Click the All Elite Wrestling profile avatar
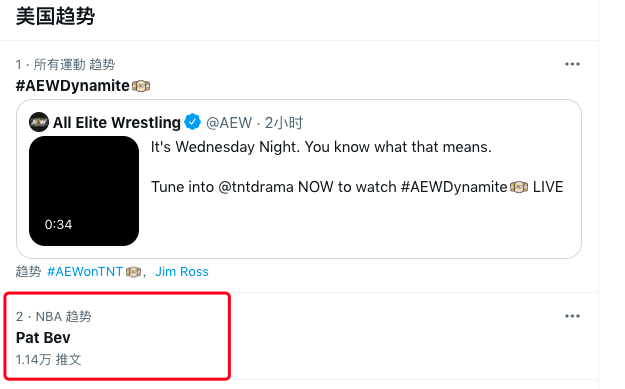Screen dimensions: 625x389 click(39, 122)
